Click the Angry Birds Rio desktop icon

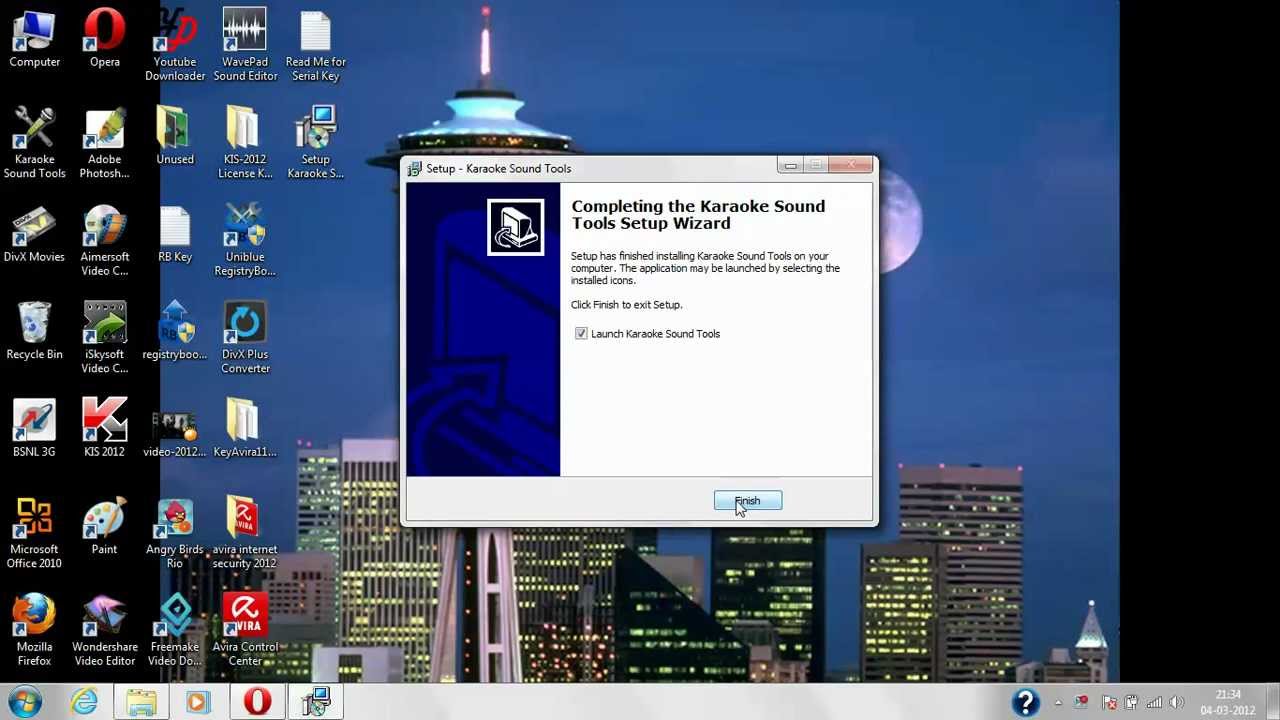tap(175, 520)
